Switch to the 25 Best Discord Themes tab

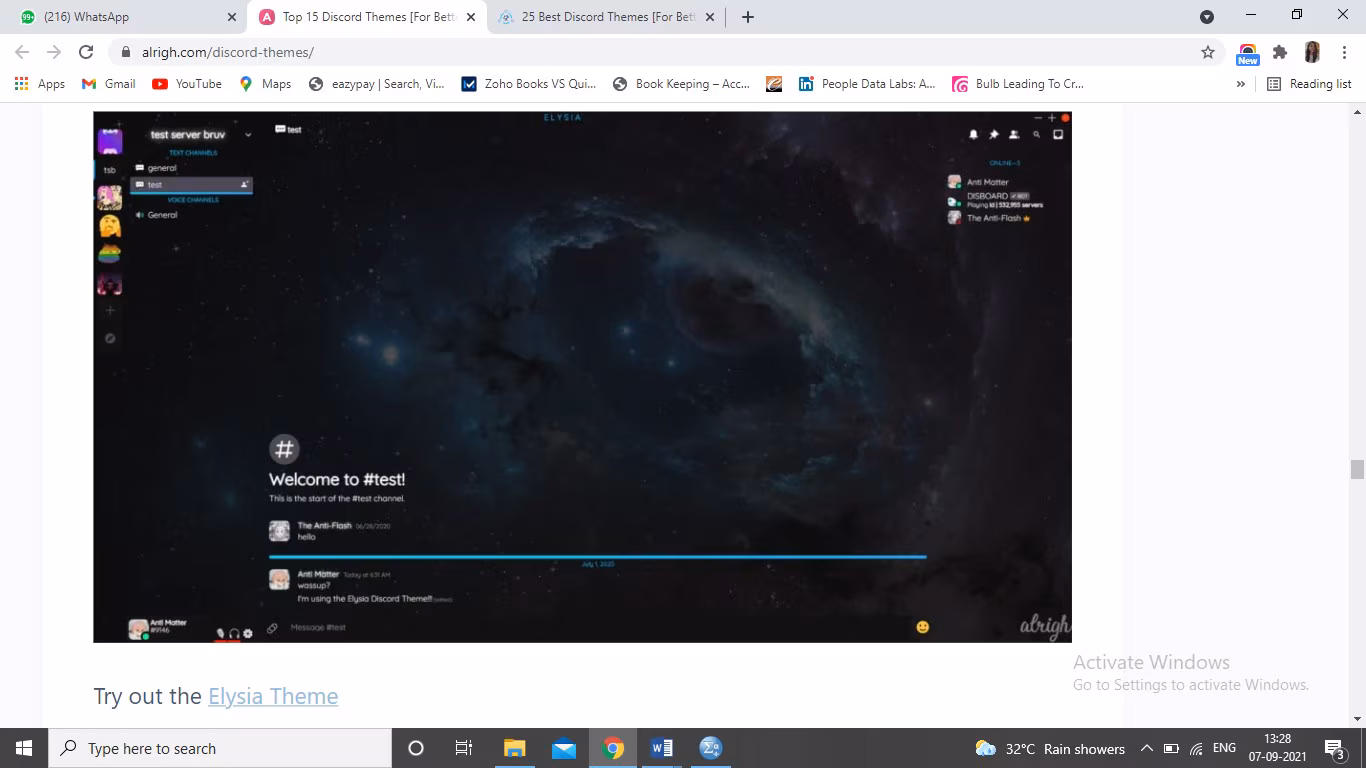pyautogui.click(x=607, y=16)
